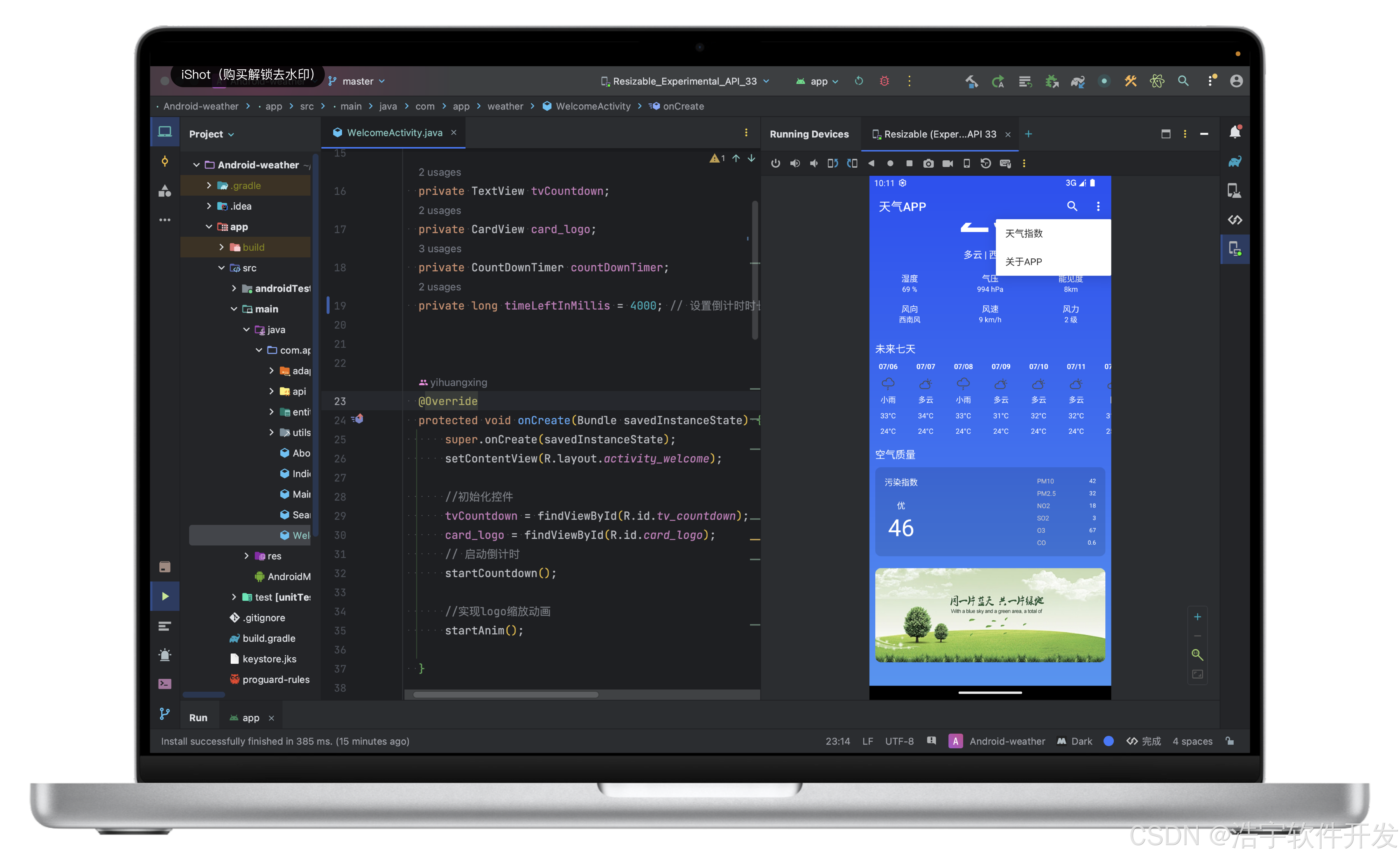Open IDE settings dots with yellow badge

(x=1211, y=80)
